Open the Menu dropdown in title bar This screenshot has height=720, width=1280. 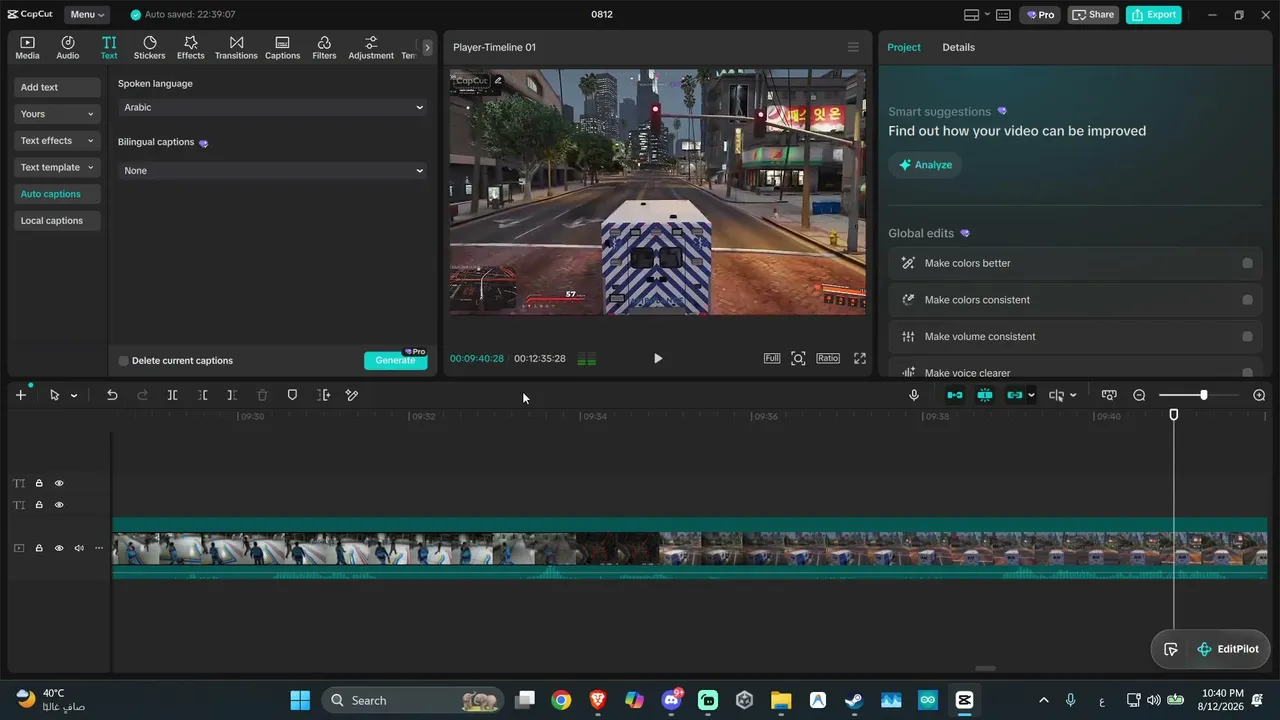[88, 15]
